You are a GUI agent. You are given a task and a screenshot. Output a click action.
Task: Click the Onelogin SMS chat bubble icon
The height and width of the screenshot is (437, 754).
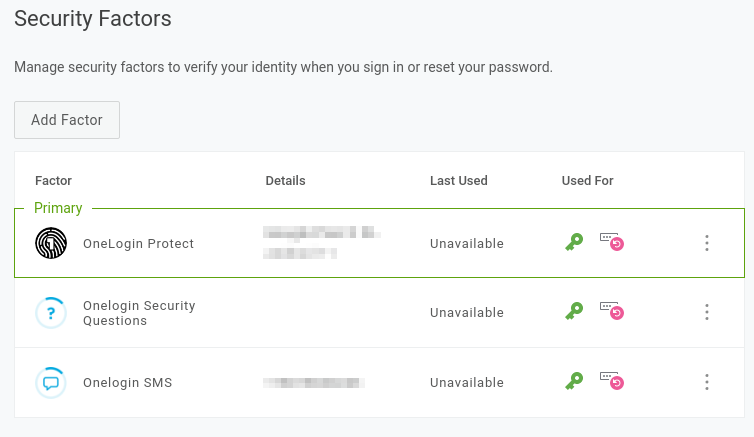coord(51,382)
